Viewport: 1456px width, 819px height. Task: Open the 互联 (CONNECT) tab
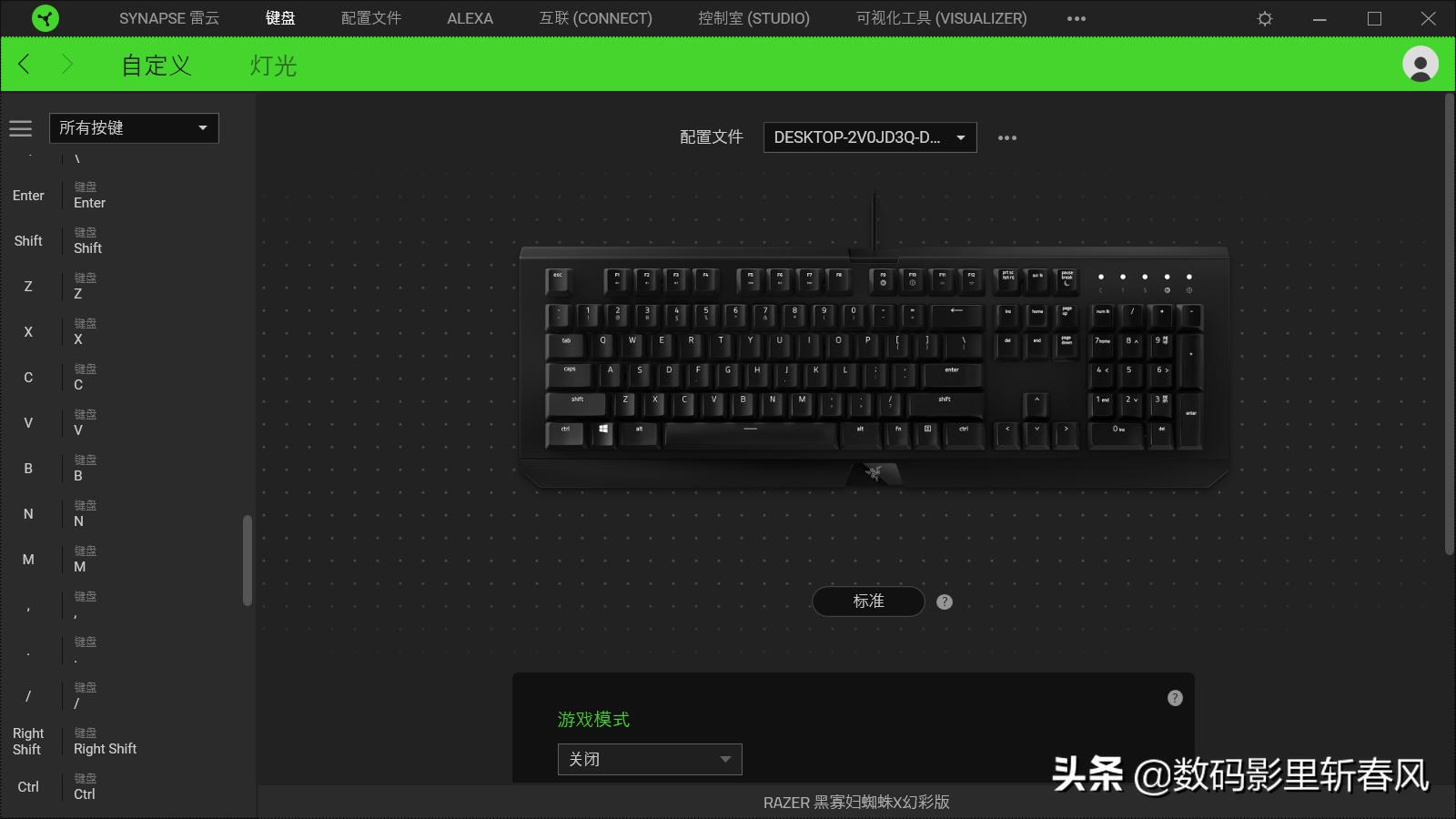(x=596, y=18)
